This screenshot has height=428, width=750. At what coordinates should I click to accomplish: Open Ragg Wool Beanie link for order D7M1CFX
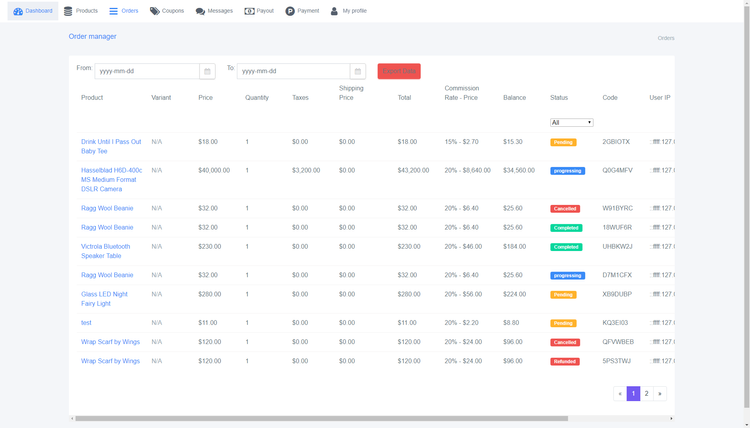[107, 275]
